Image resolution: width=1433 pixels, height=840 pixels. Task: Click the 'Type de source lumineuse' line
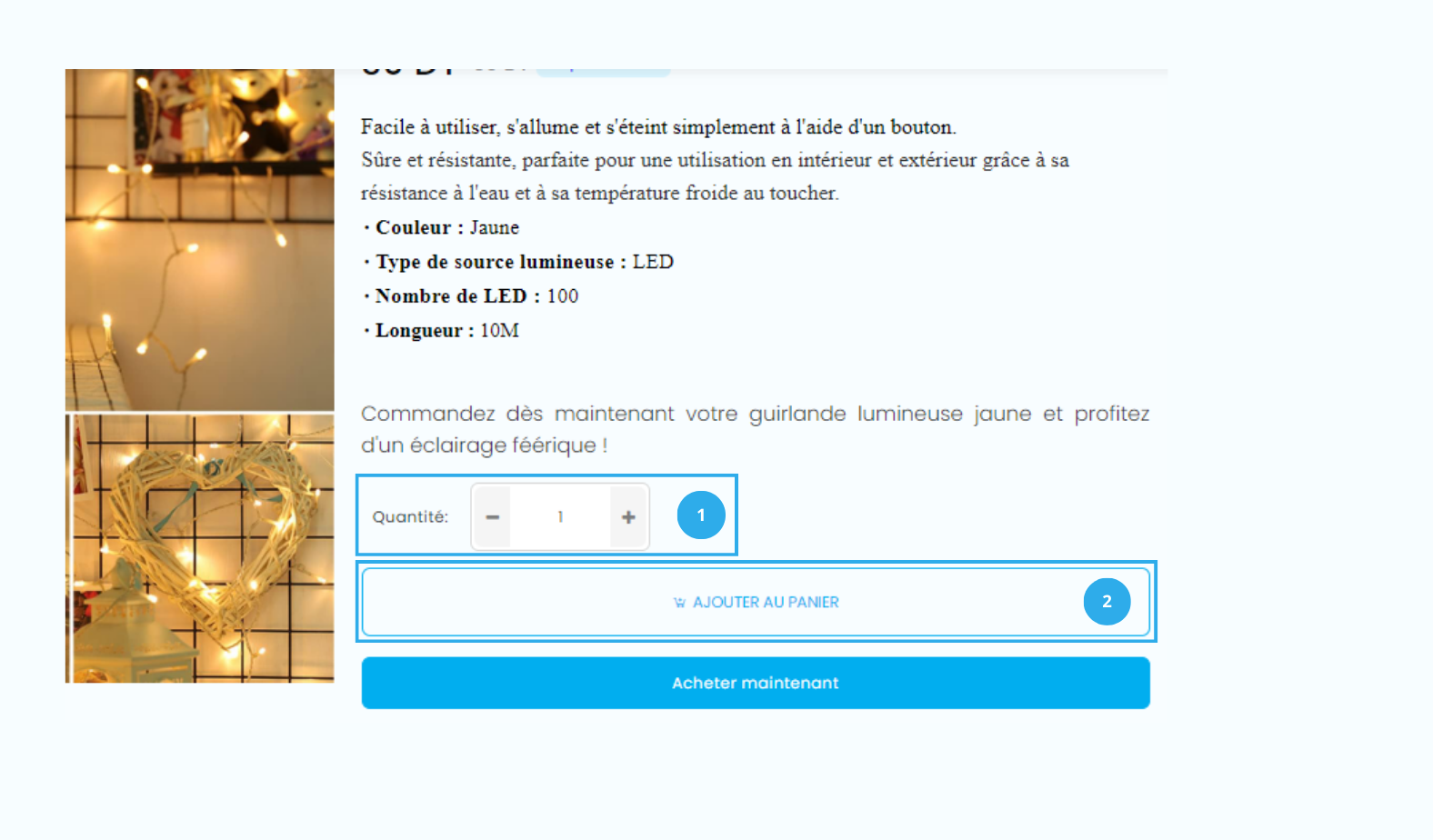(524, 262)
